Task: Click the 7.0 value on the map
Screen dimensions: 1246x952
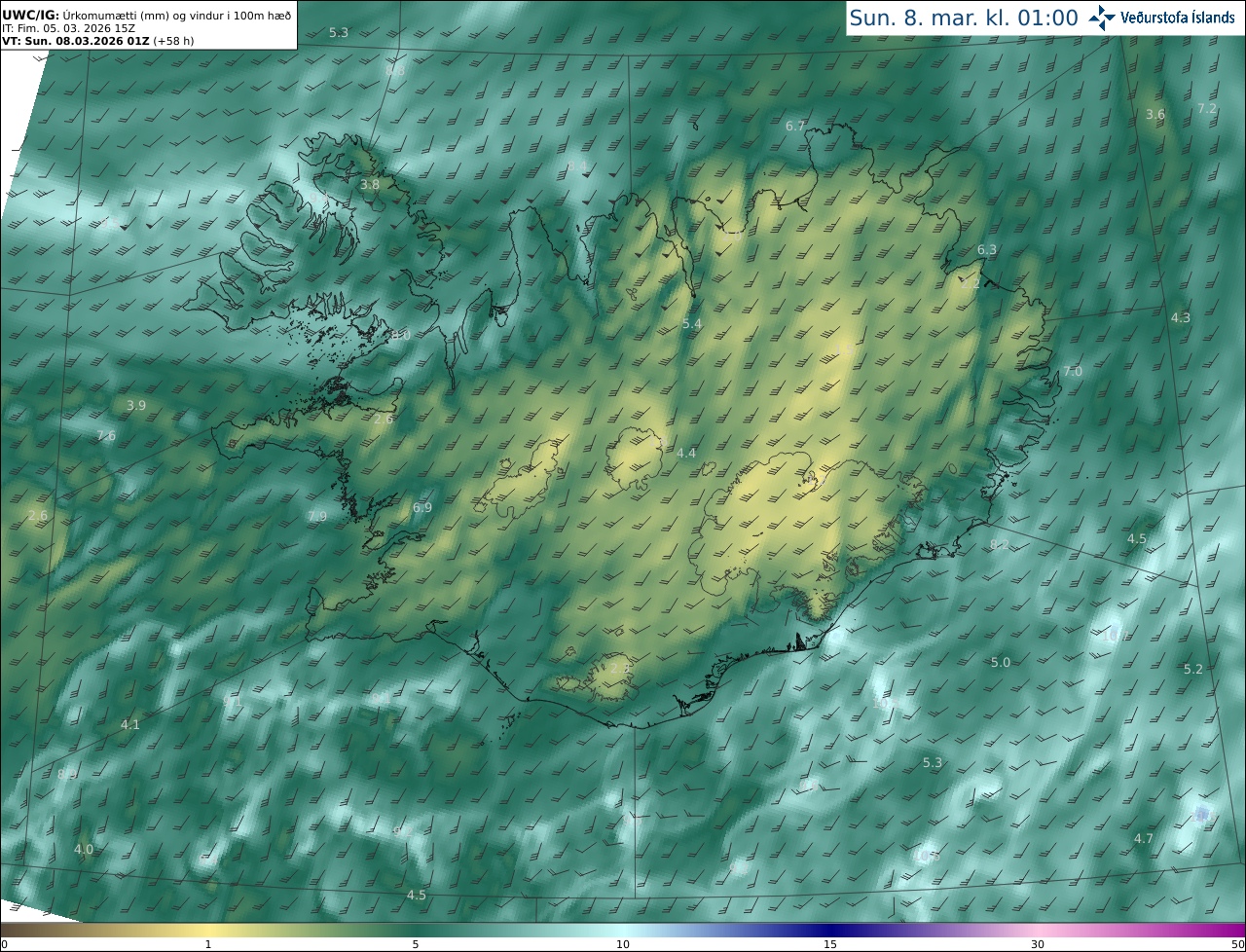Action: click(1072, 371)
